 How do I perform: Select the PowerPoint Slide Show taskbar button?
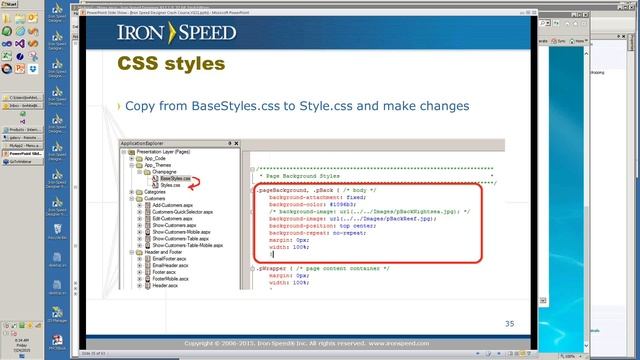click(x=22, y=154)
